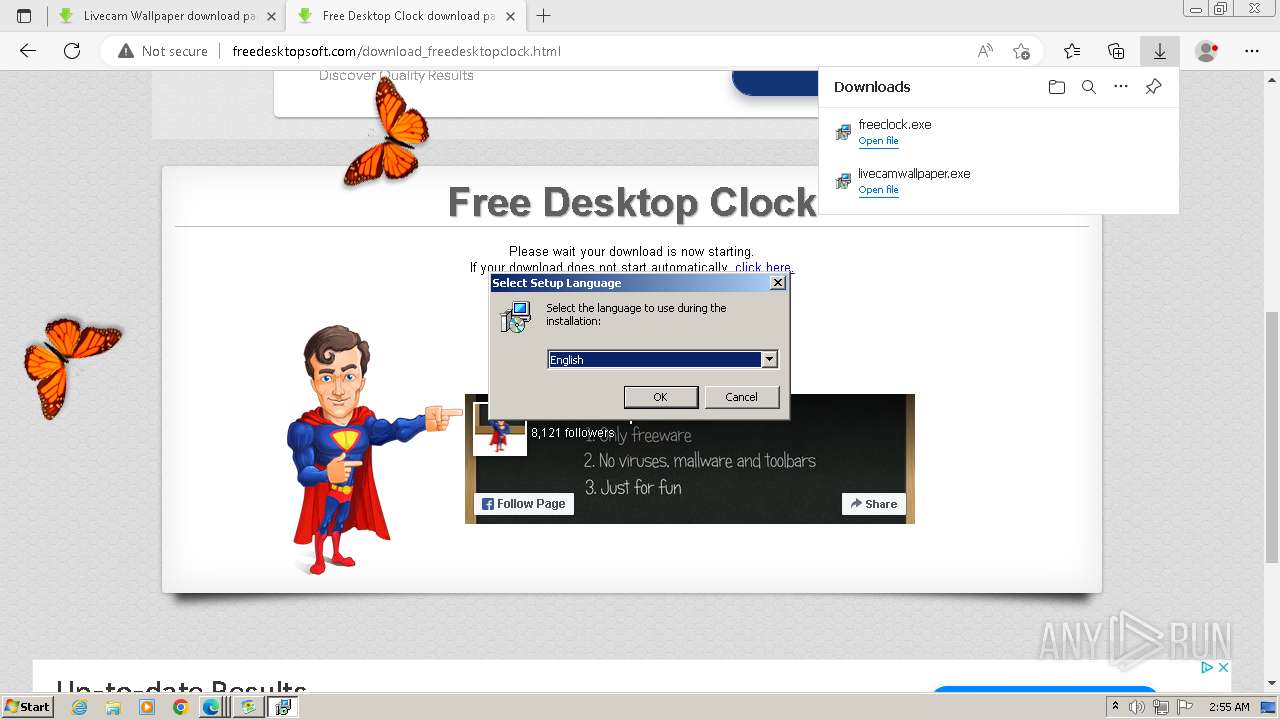The image size is (1280, 720).
Task: Click the livecamwallpaper.exe file icon
Action: point(843,181)
